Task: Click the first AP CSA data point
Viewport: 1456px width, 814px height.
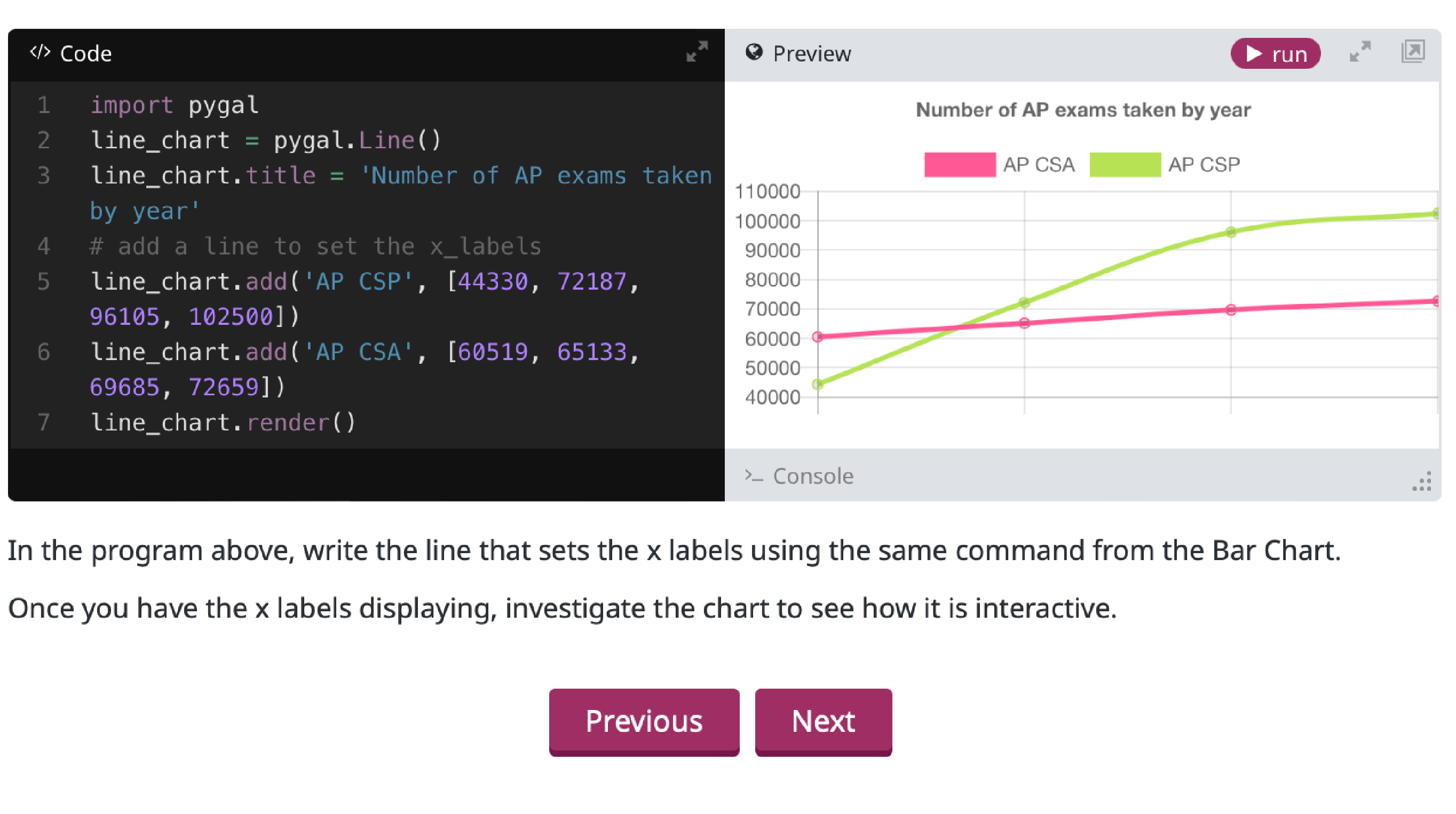Action: click(x=817, y=337)
